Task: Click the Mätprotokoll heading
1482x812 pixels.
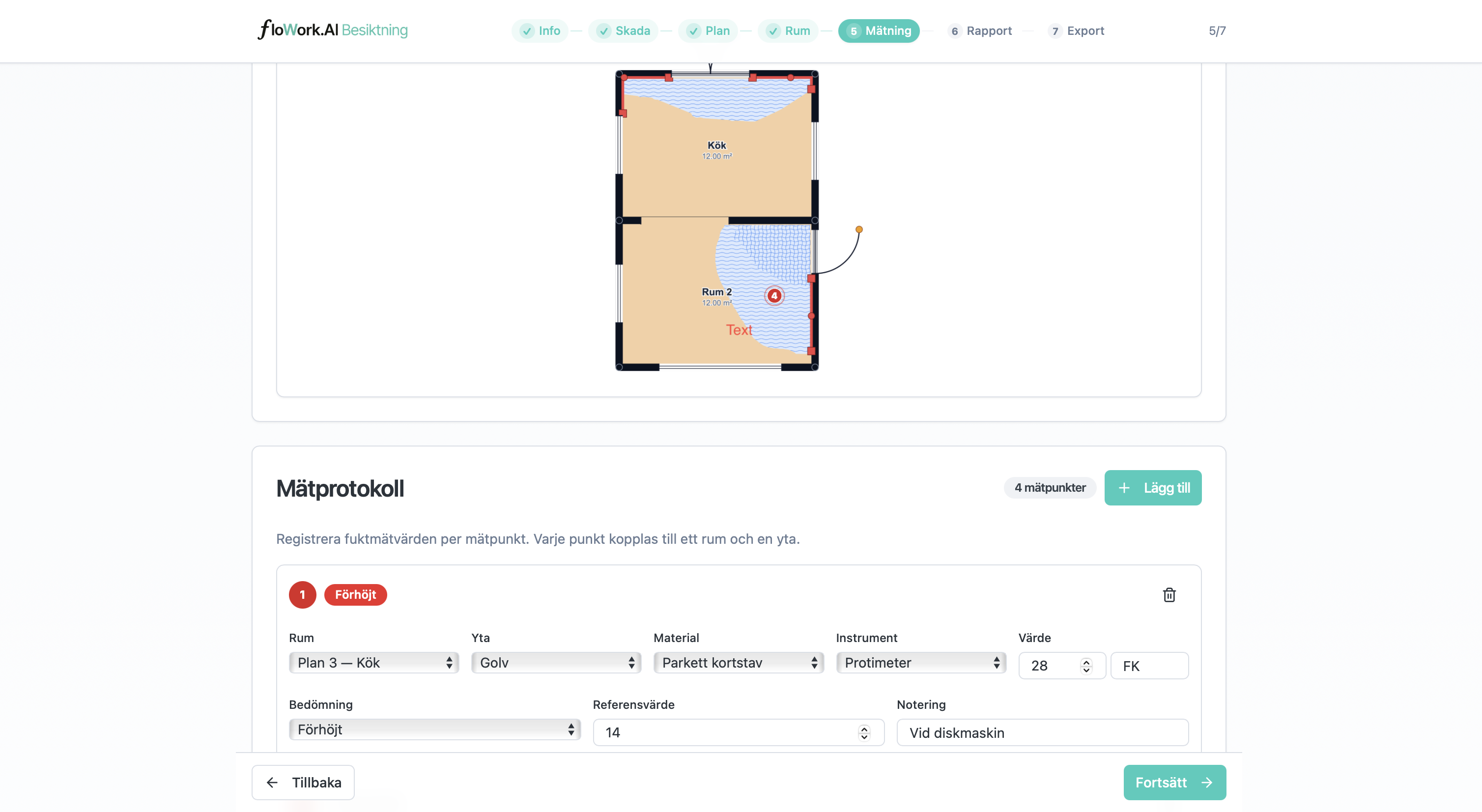Action: pos(340,488)
